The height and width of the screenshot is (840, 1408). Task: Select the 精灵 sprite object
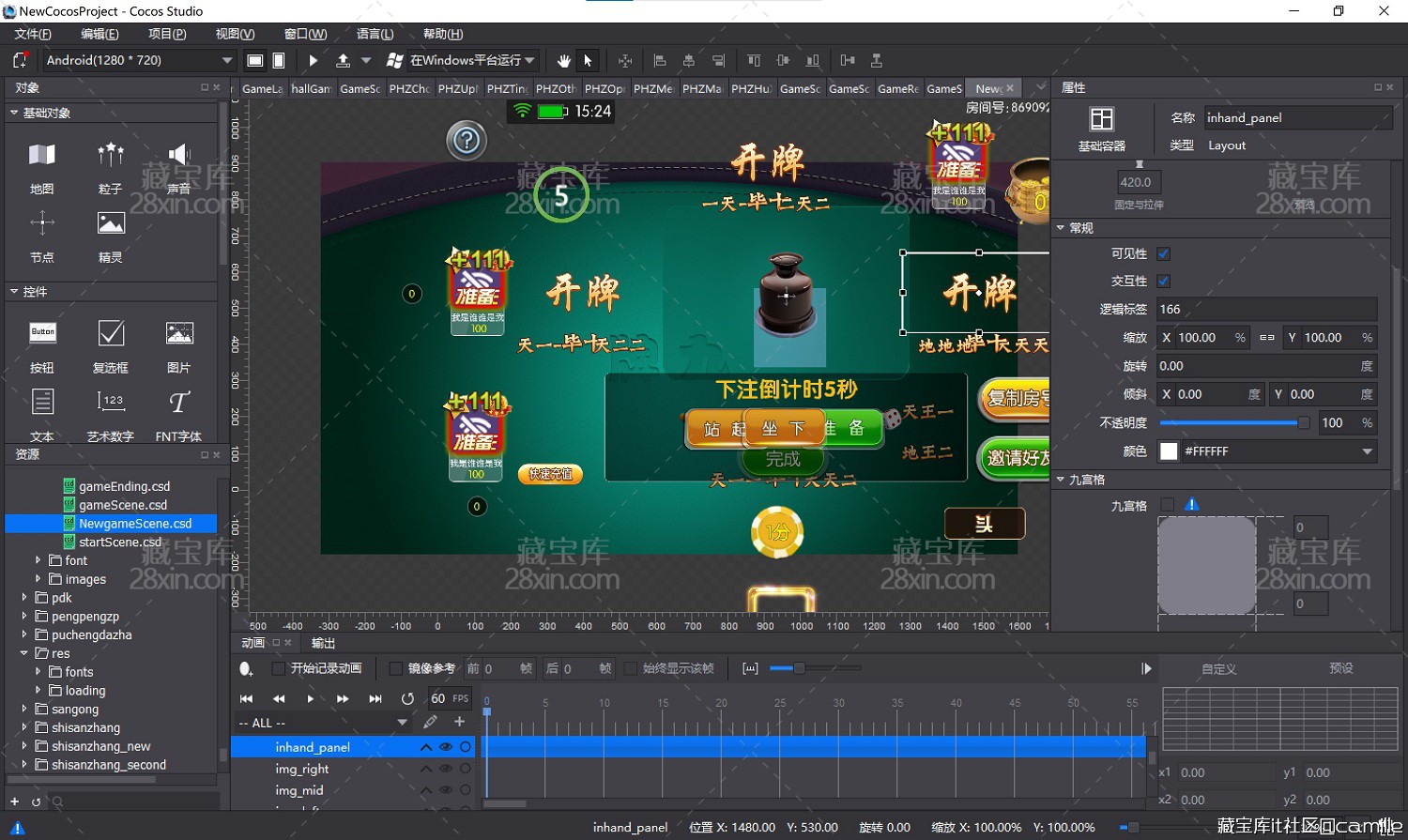click(x=111, y=235)
